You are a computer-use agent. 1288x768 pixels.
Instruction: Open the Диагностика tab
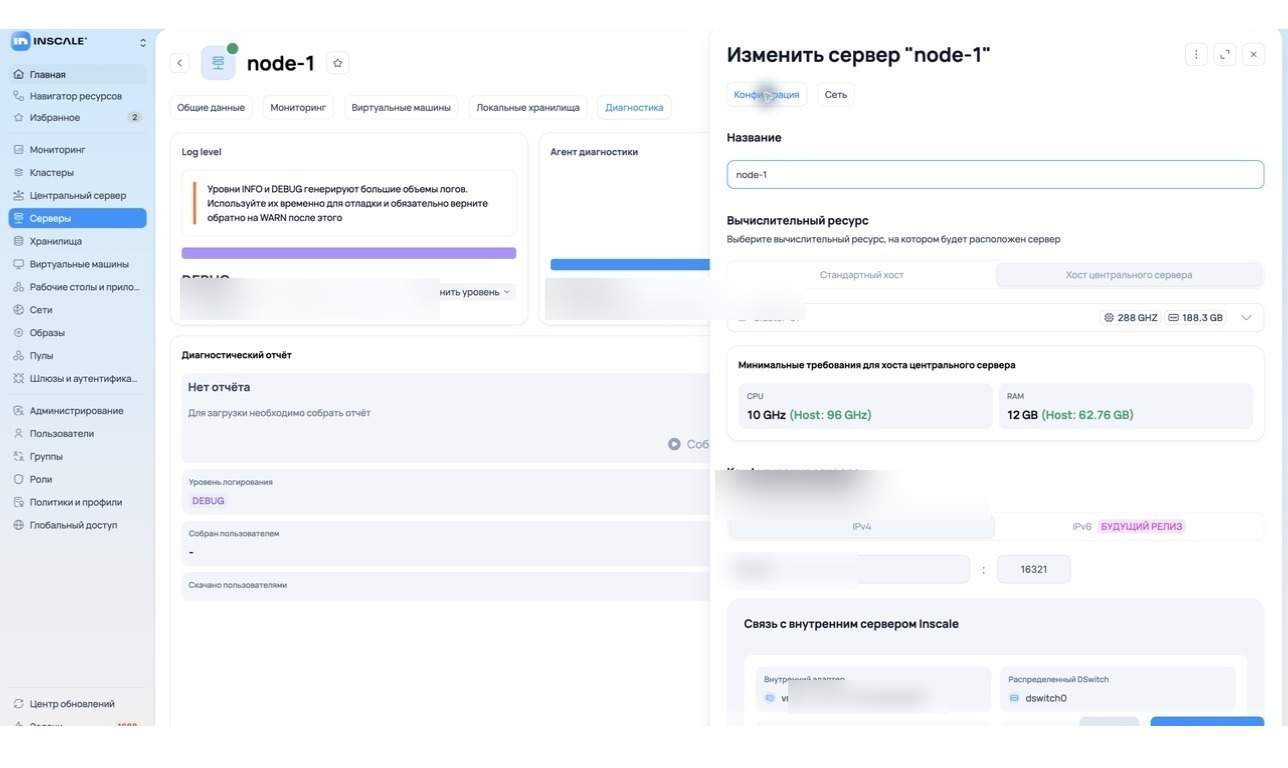[634, 107]
